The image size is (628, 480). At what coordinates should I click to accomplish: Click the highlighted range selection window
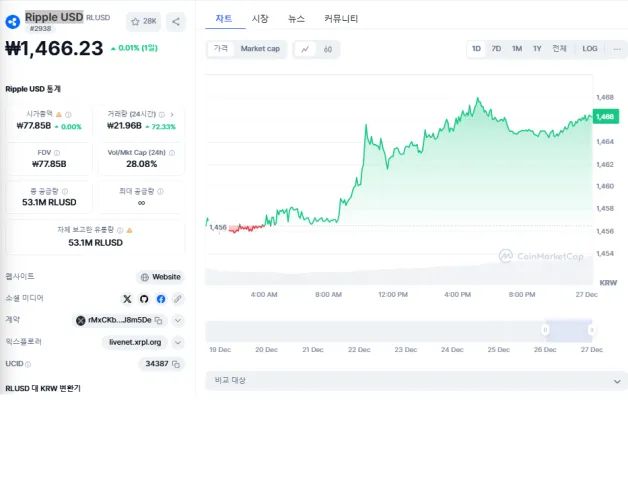(x=568, y=331)
